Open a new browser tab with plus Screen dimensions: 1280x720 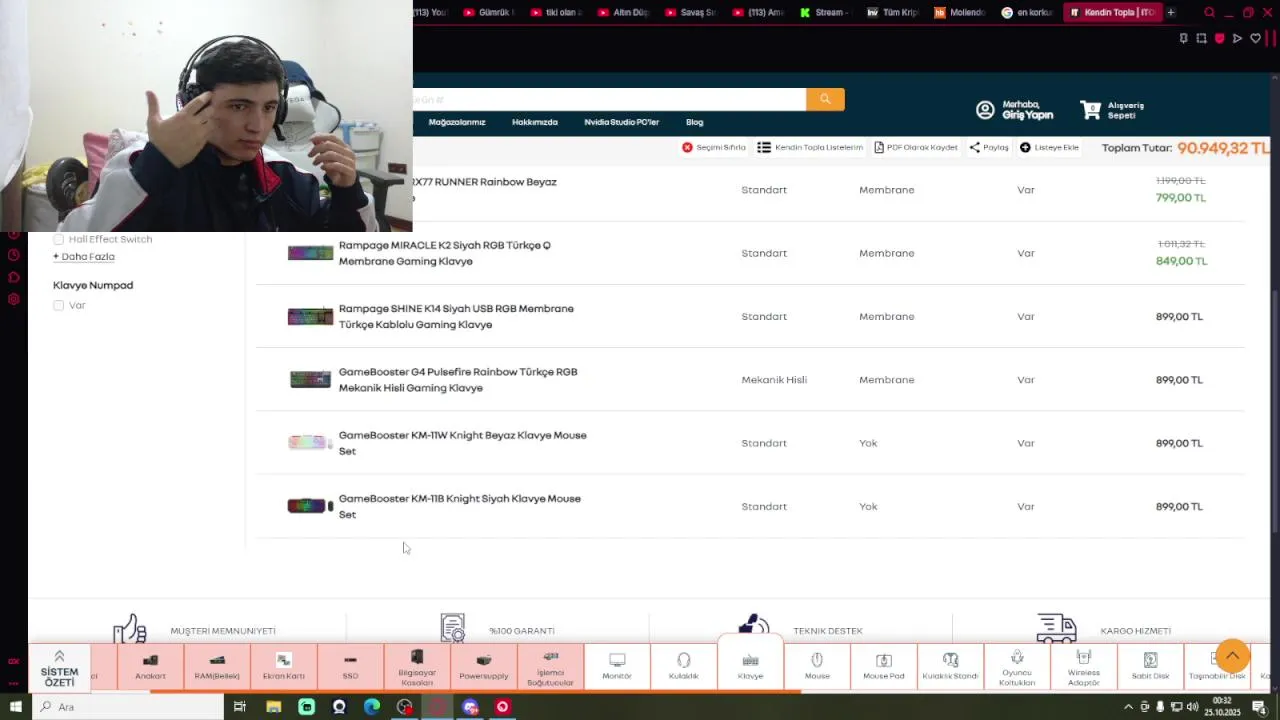point(1171,13)
